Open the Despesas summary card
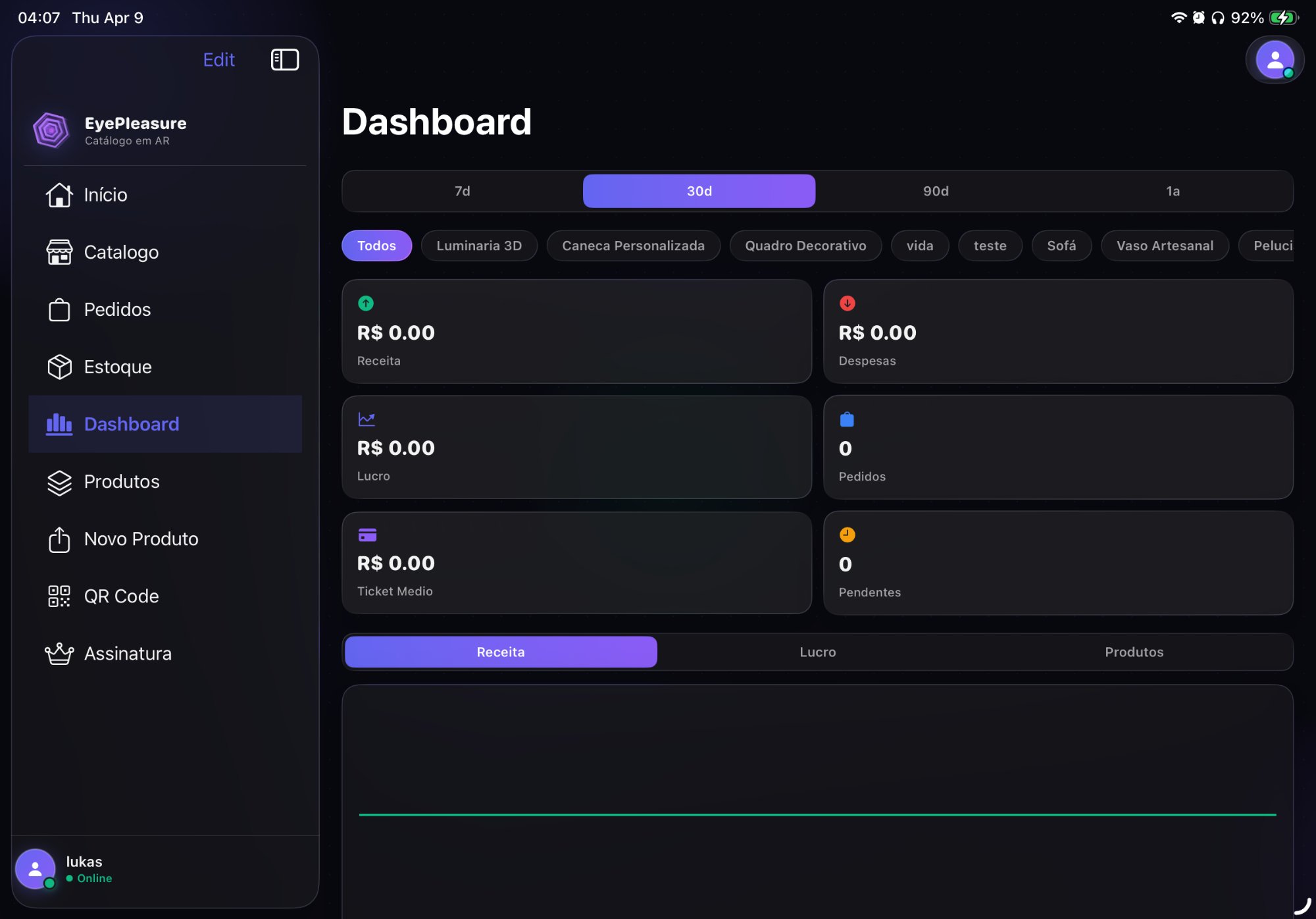 pyautogui.click(x=1058, y=331)
